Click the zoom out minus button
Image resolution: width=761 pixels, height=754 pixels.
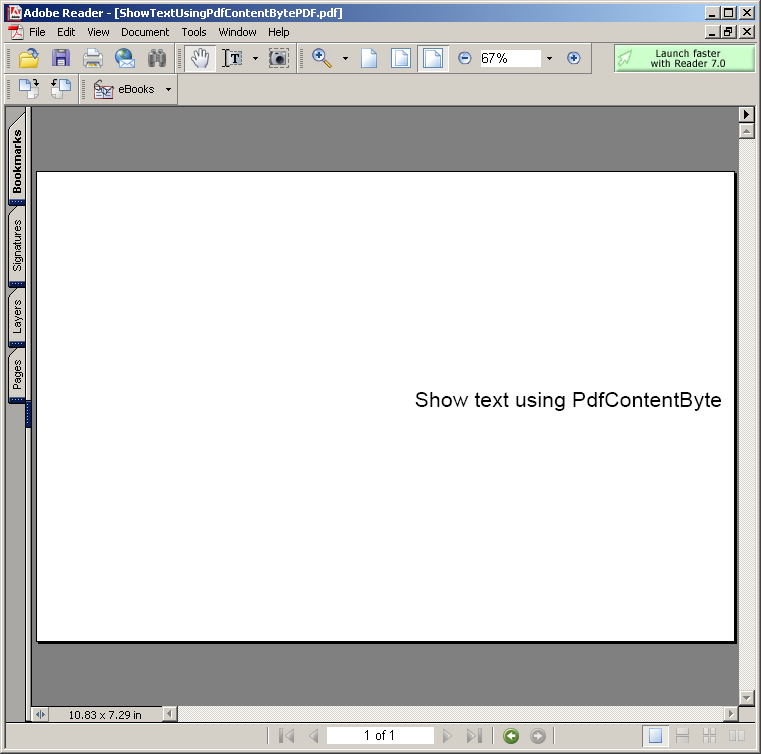pos(464,58)
